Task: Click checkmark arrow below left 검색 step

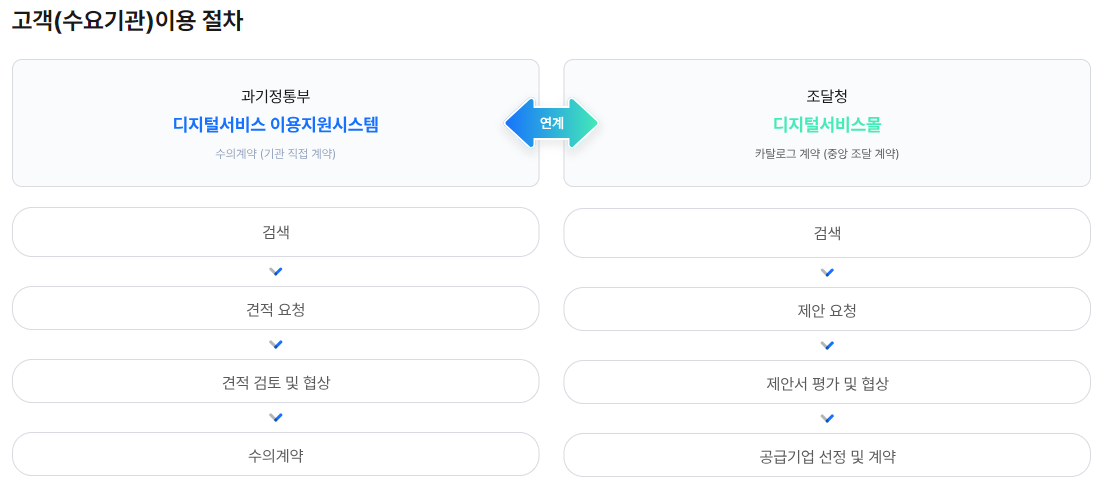Action: [x=276, y=272]
